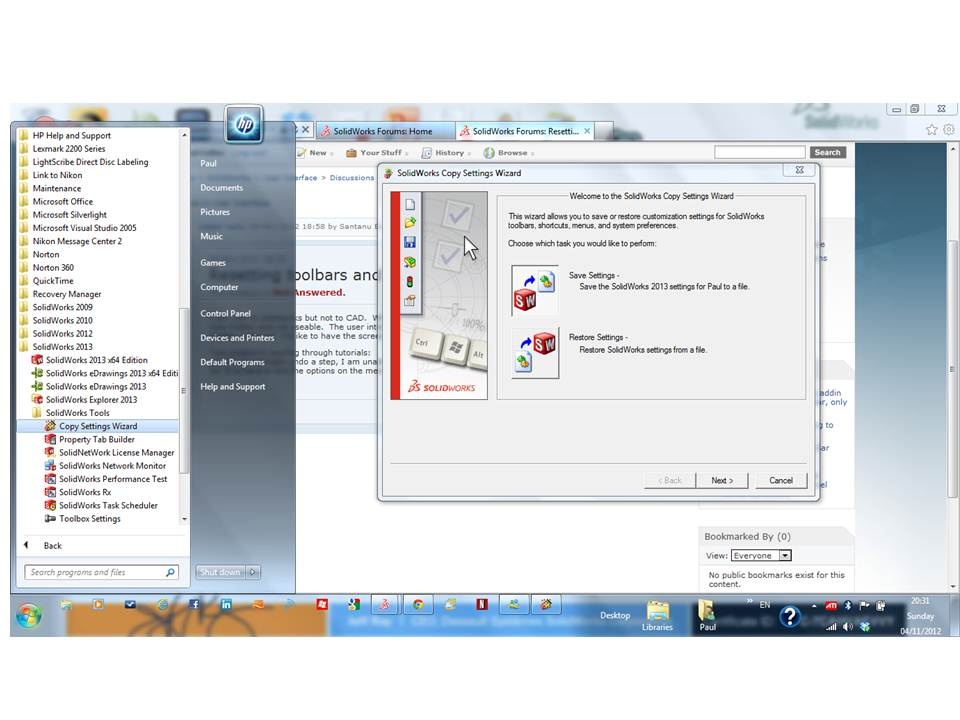This screenshot has height=720, width=960.
Task: Open SolidWorks Network Monitor
Action: pos(105,466)
